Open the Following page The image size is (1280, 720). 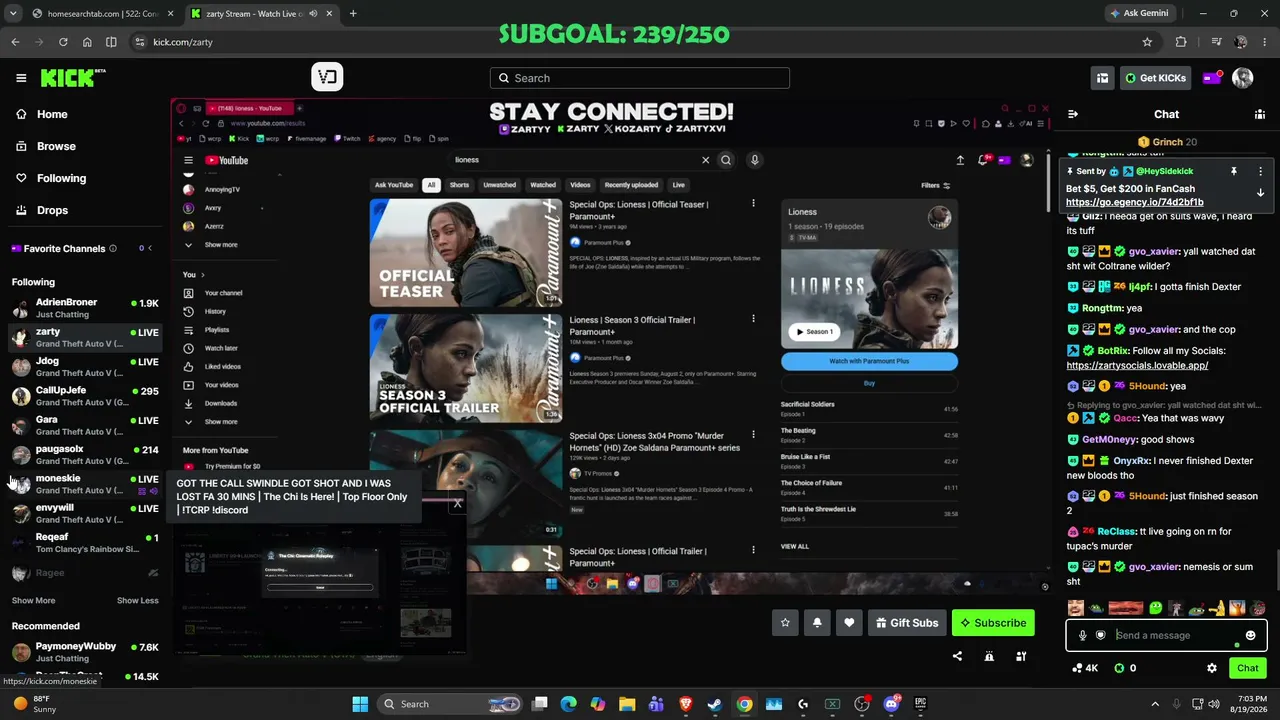(x=61, y=178)
